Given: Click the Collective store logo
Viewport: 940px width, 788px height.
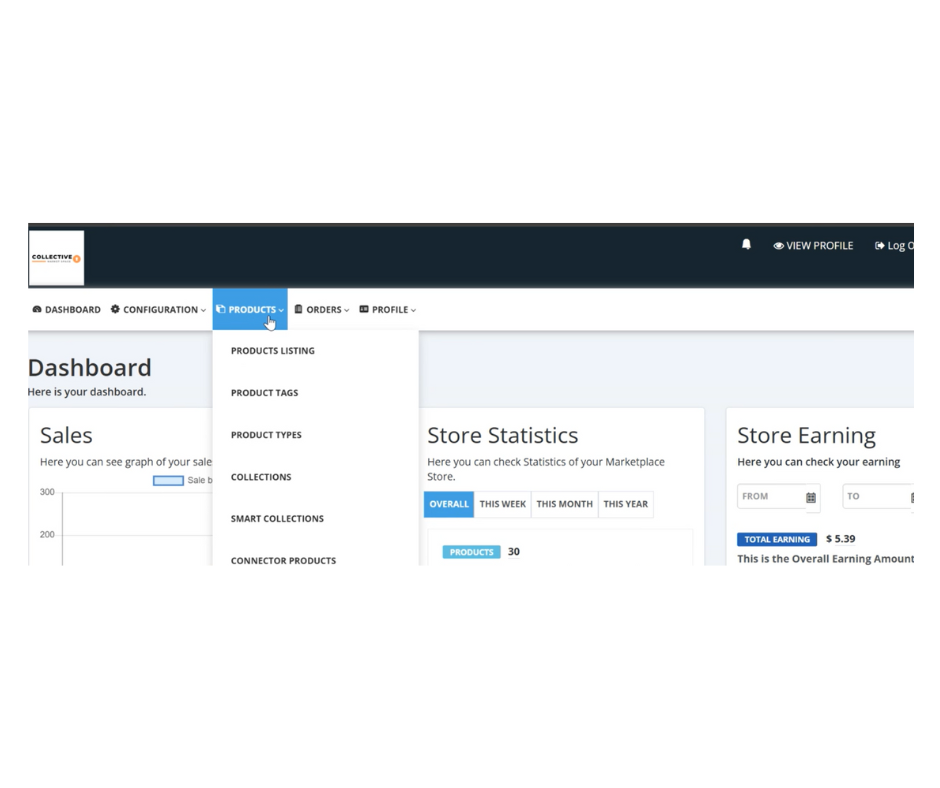Looking at the screenshot, I should (56, 258).
